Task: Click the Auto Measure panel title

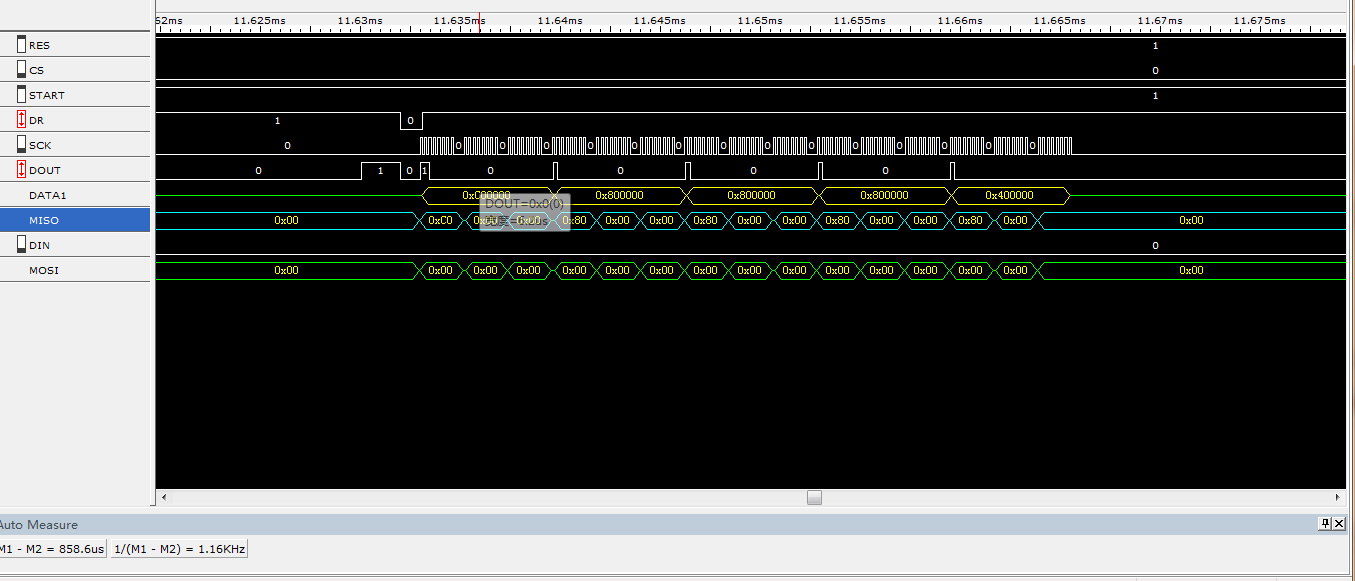Action: [38, 525]
